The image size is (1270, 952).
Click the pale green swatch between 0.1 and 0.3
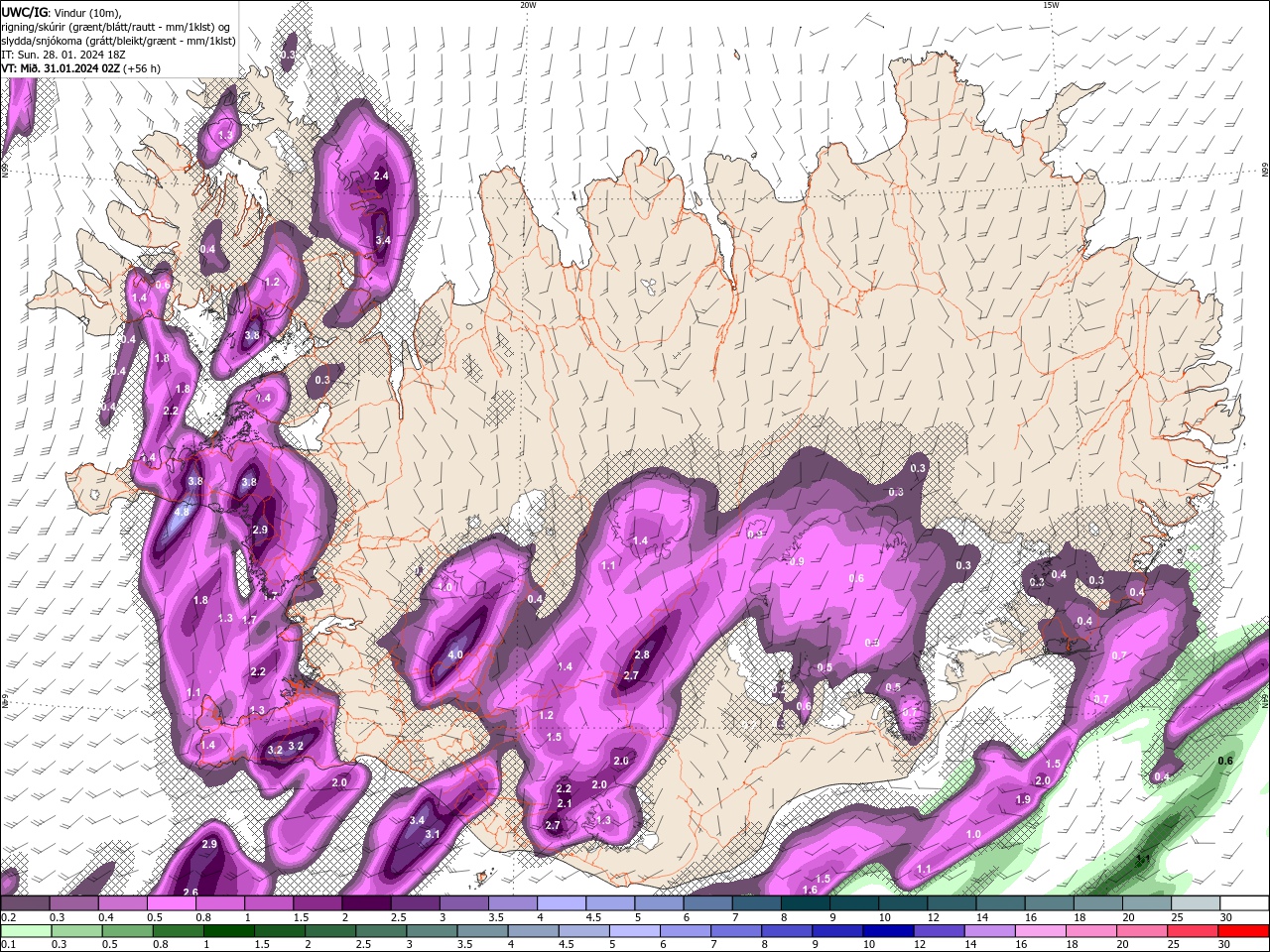[25, 931]
